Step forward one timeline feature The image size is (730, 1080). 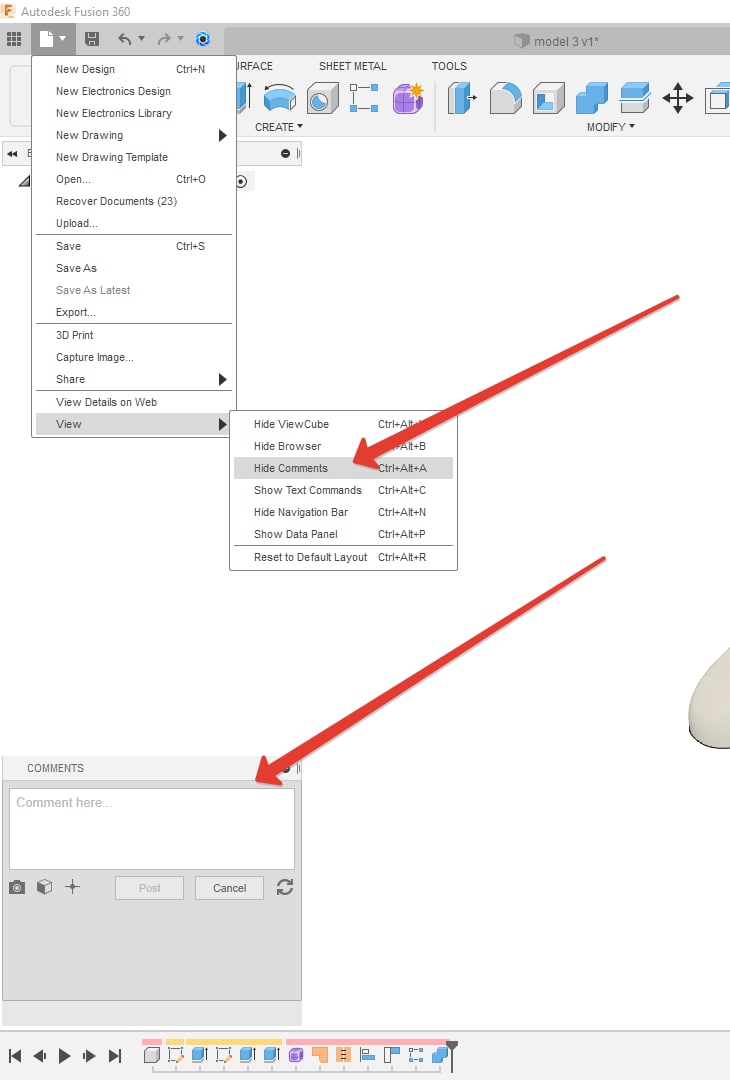pos(90,1056)
